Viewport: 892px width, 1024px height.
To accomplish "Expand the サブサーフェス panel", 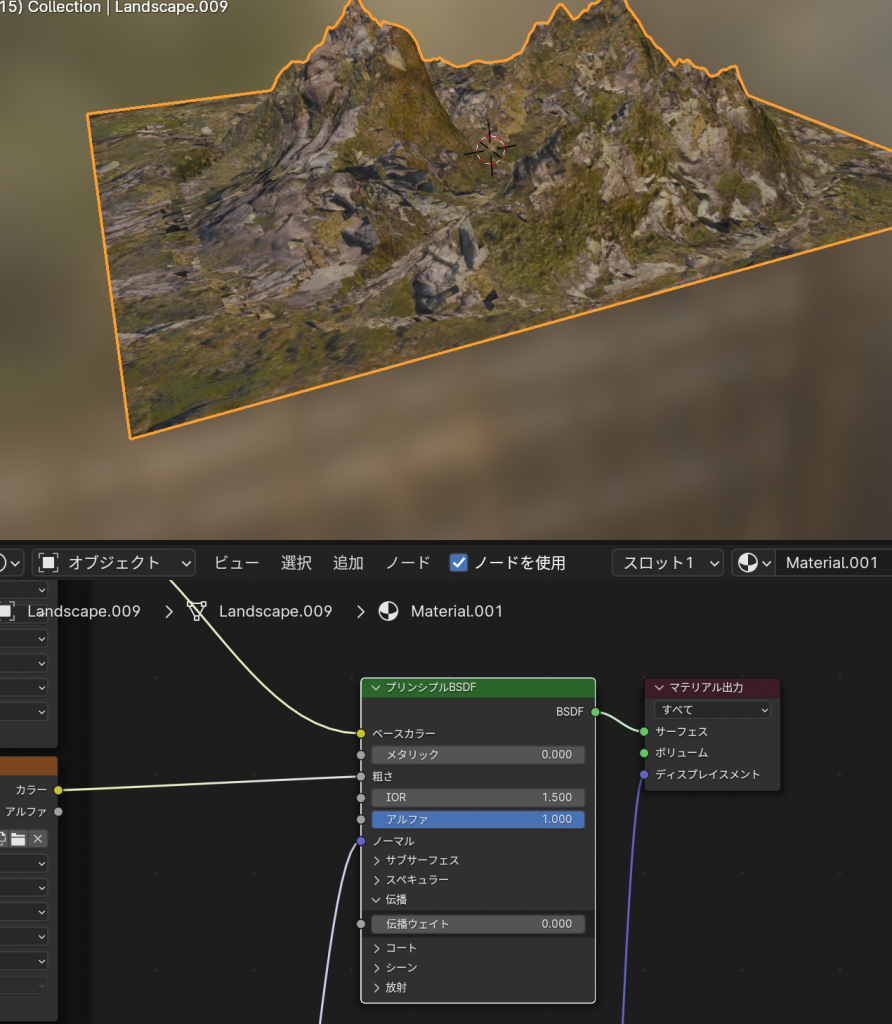I will (x=378, y=860).
